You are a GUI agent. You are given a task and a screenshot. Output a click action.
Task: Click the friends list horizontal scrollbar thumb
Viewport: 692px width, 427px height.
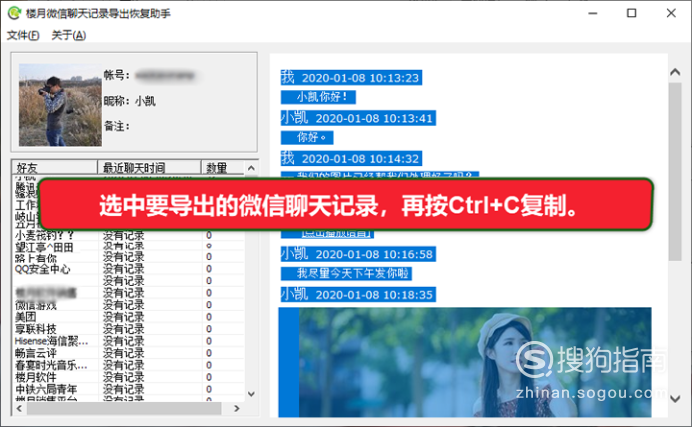pyautogui.click(x=124, y=408)
